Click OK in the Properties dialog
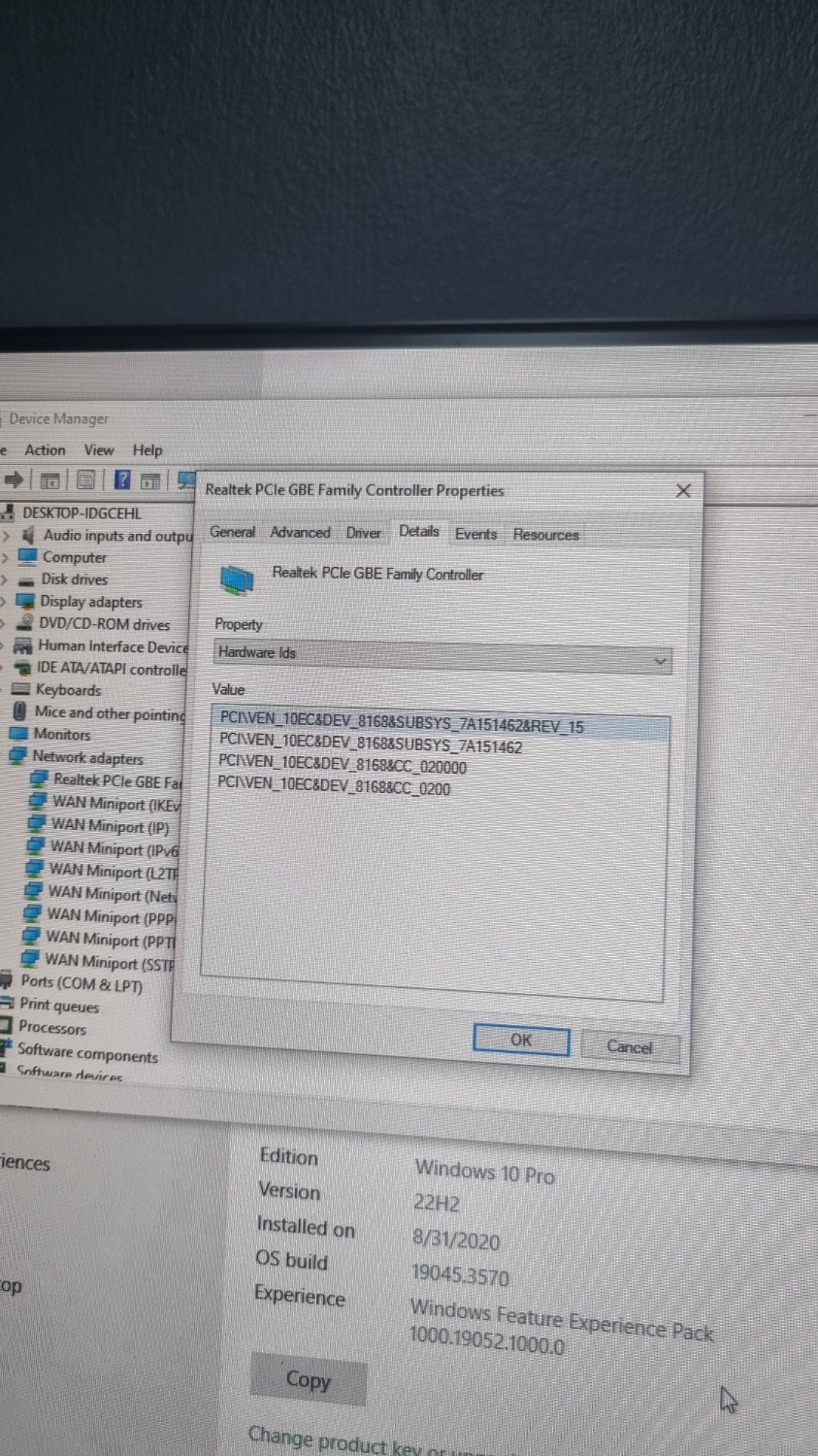This screenshot has height=1456, width=818. tap(521, 1040)
